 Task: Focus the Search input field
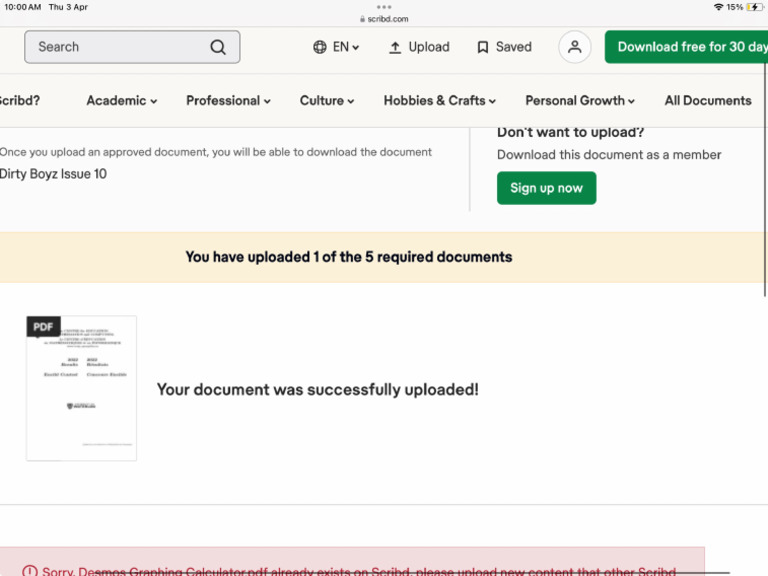click(x=132, y=47)
